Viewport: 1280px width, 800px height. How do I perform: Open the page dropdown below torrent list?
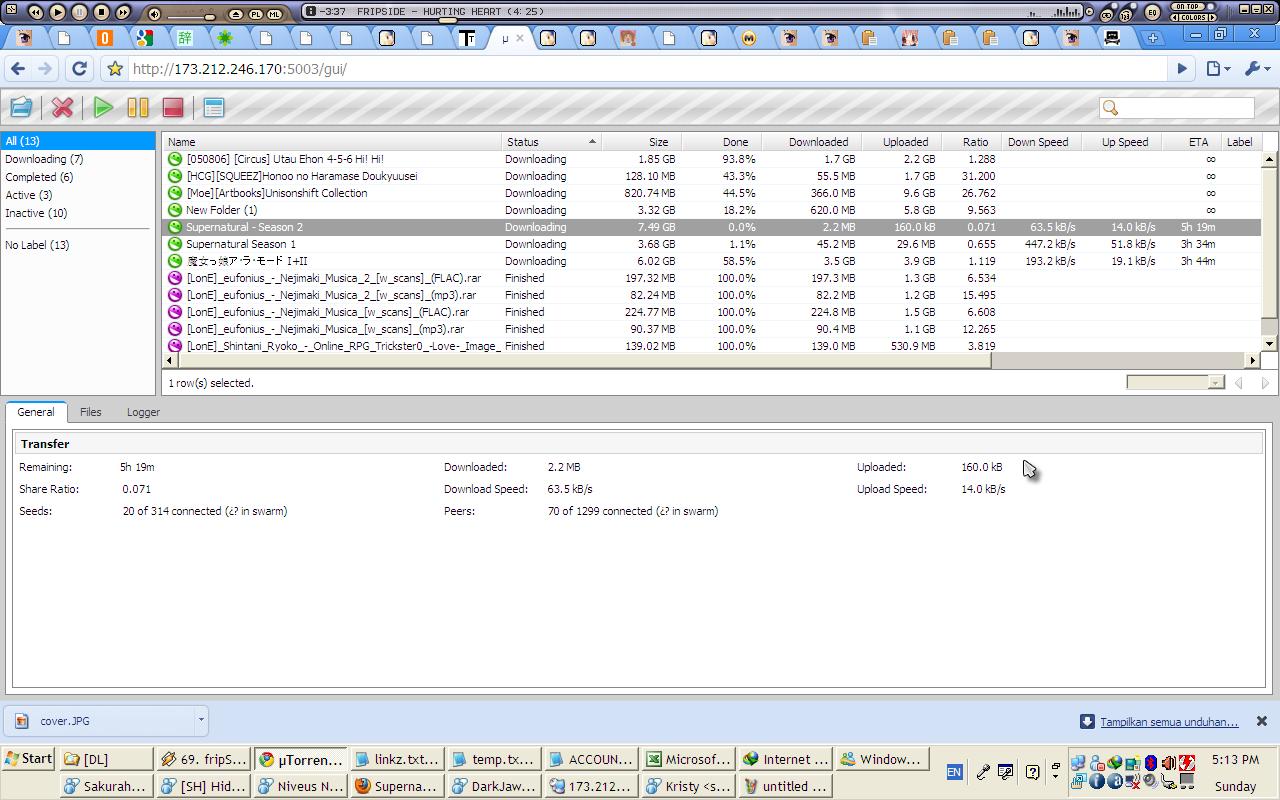[1175, 382]
